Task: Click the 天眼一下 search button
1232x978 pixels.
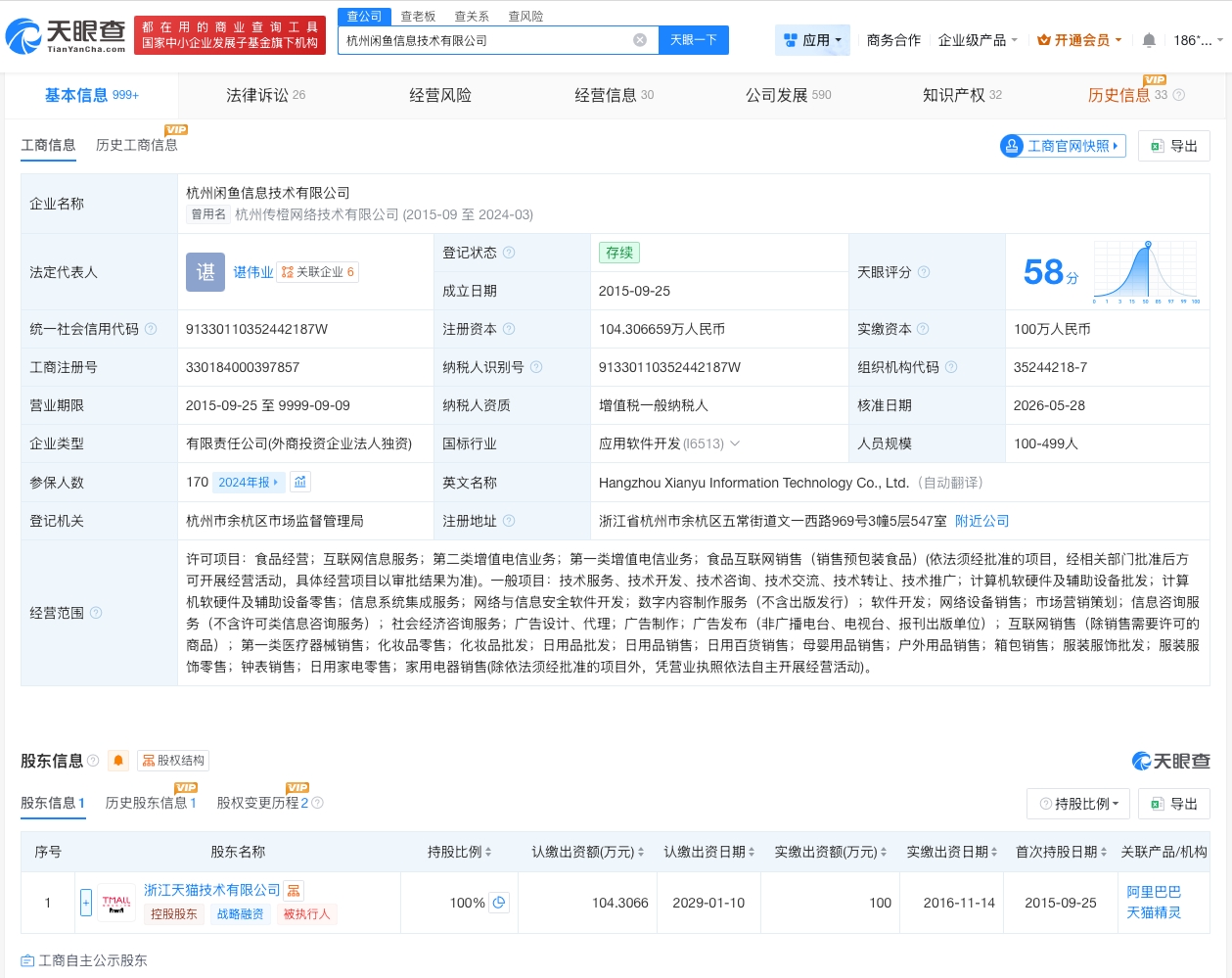Action: click(693, 40)
